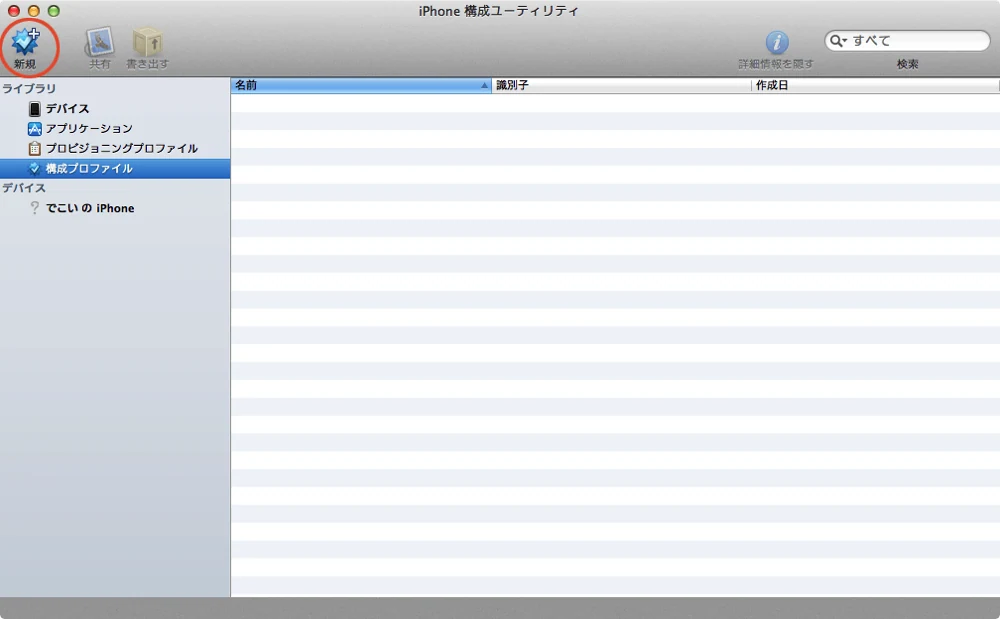This screenshot has width=1000, height=619.
Task: Click the デバイス section heading below library
Action: click(x=24, y=188)
